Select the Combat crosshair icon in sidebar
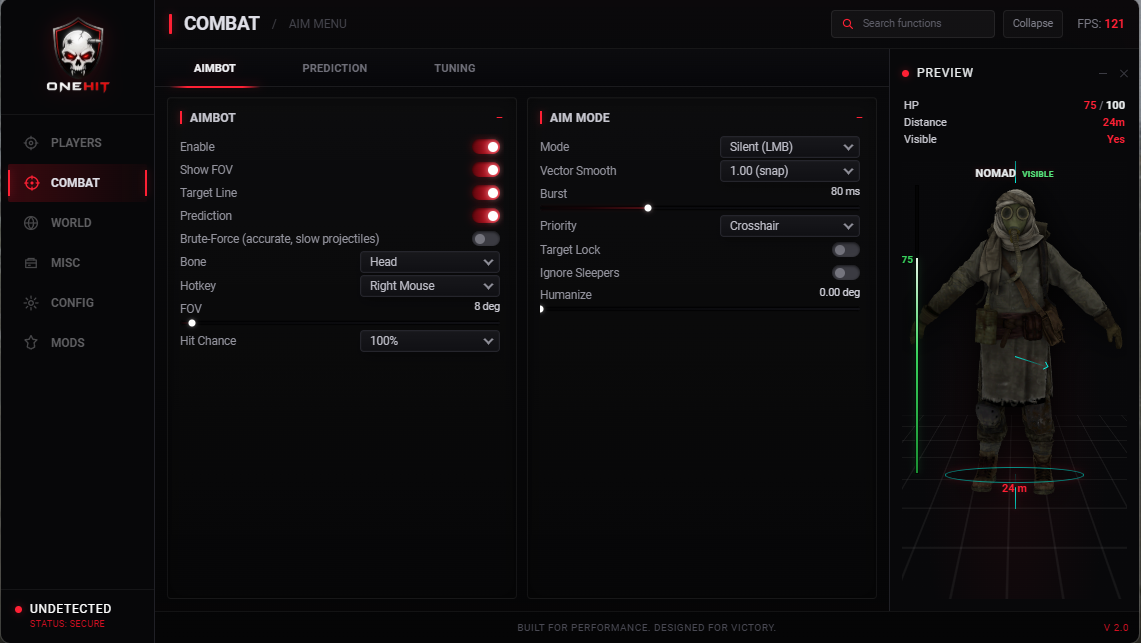This screenshot has width=1141, height=643. pyautogui.click(x=32, y=183)
